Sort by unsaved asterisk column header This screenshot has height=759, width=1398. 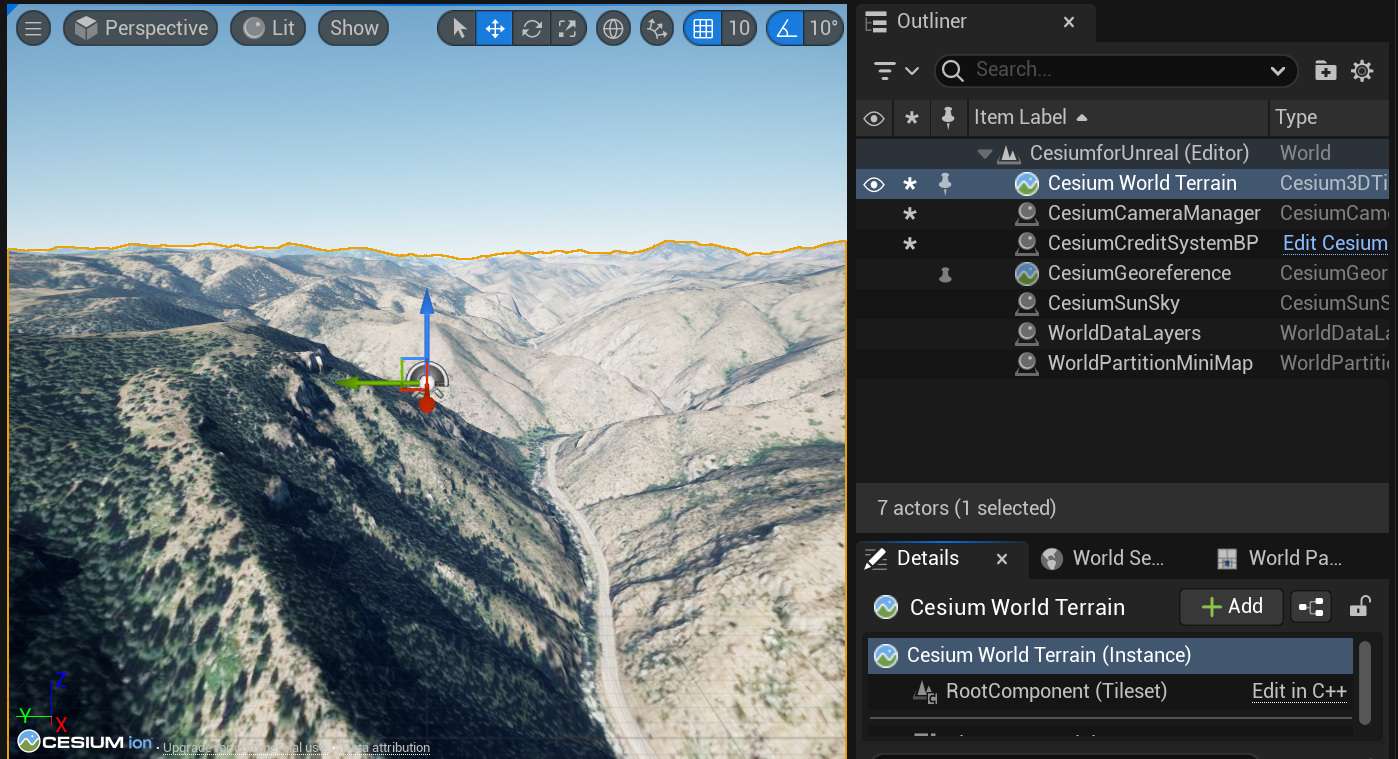tap(911, 118)
